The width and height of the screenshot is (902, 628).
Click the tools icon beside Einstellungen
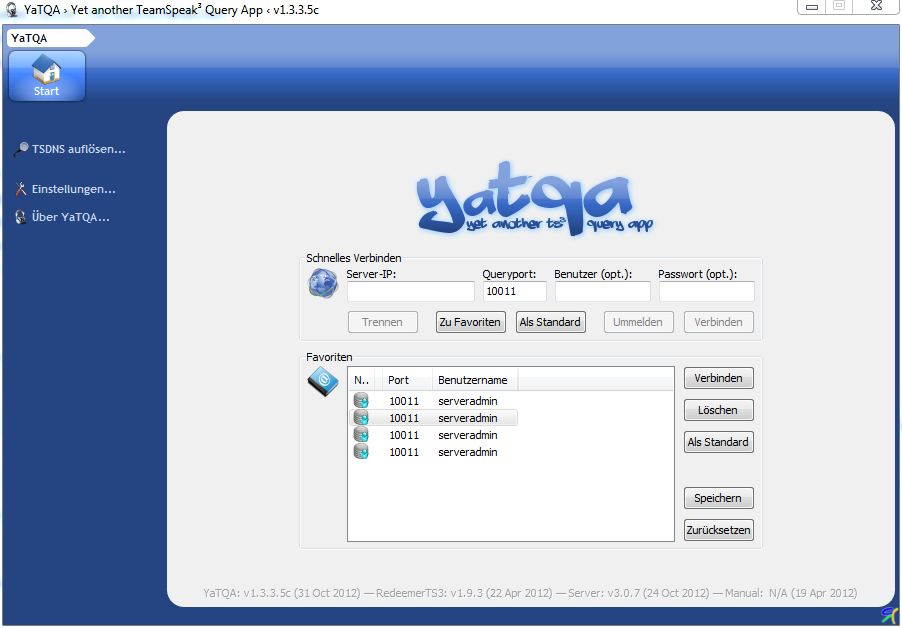21,189
